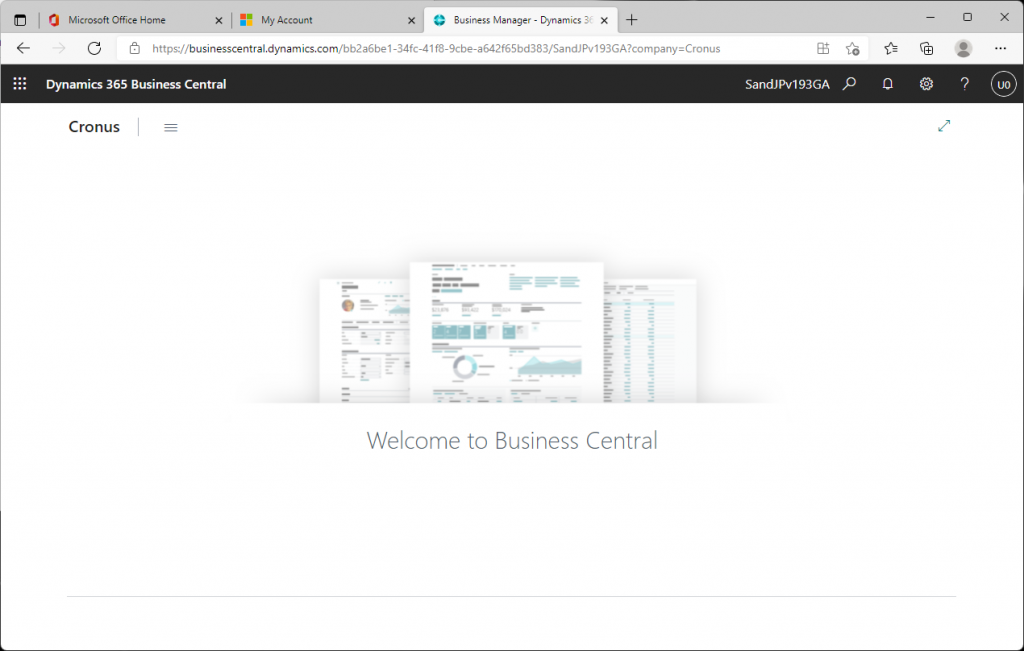Viewport: 1024px width, 651px height.
Task: Open the browser Favorites list icon
Action: [x=891, y=48]
